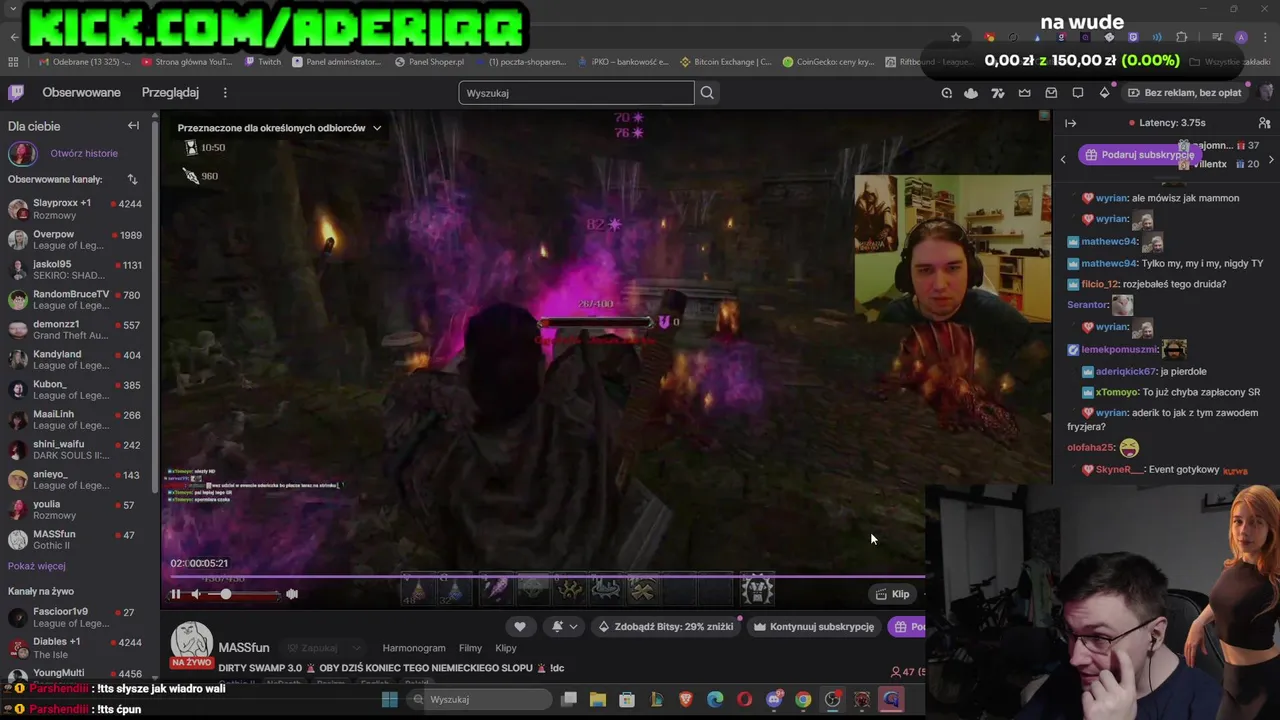
Task: Open Otwórz historie link
Action: 84,153
